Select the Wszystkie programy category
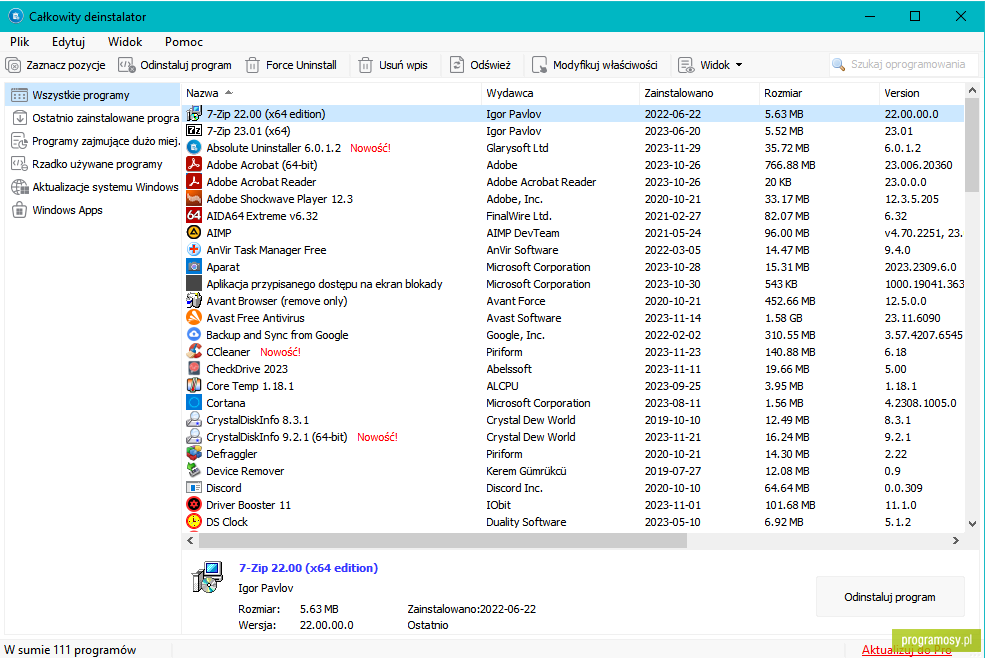This screenshot has height=658, width=987. 93,95
